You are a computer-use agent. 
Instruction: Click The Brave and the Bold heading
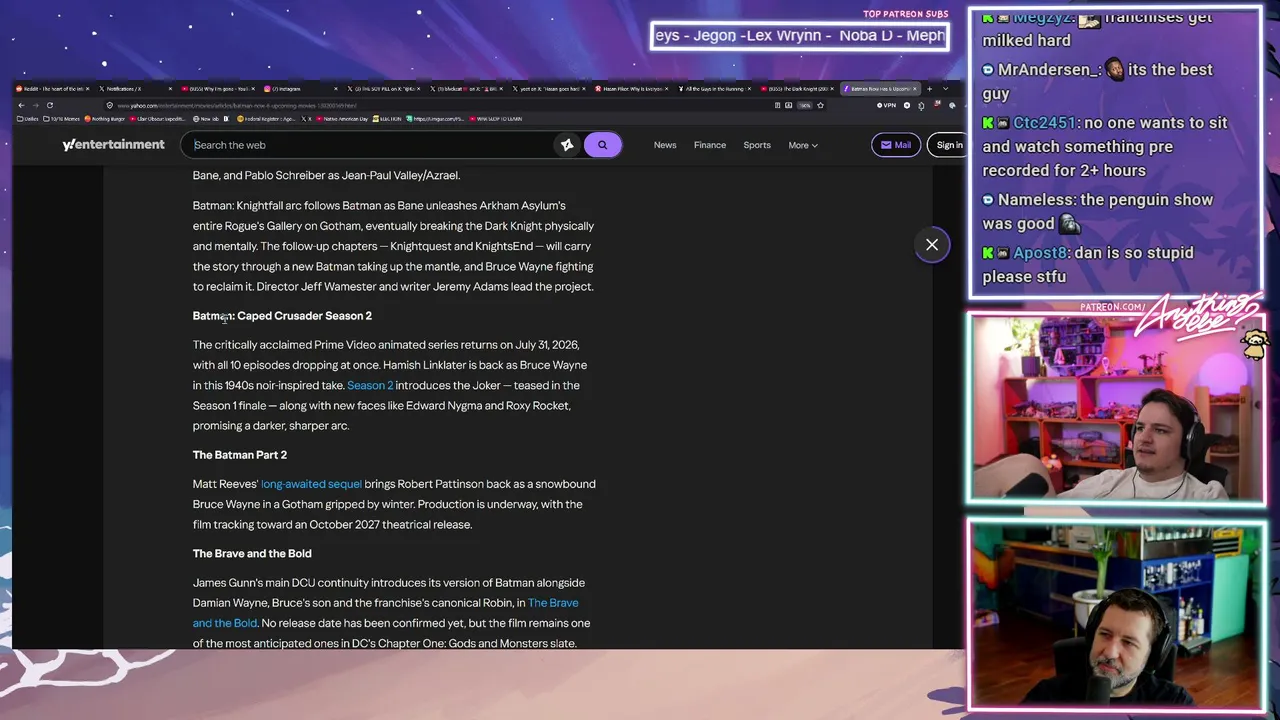click(252, 553)
